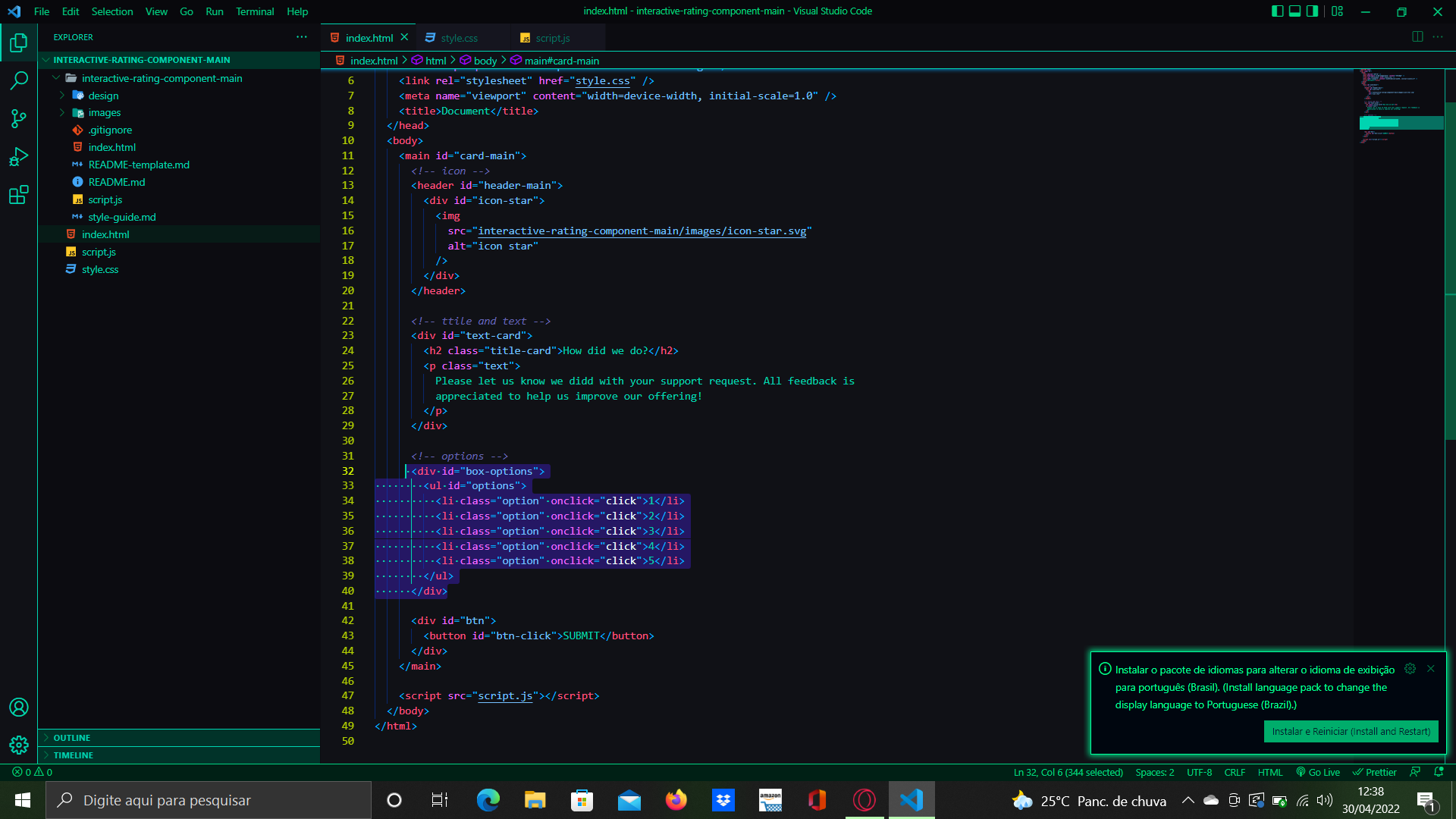
Task: Click Prettier status bar item
Action: click(1374, 772)
